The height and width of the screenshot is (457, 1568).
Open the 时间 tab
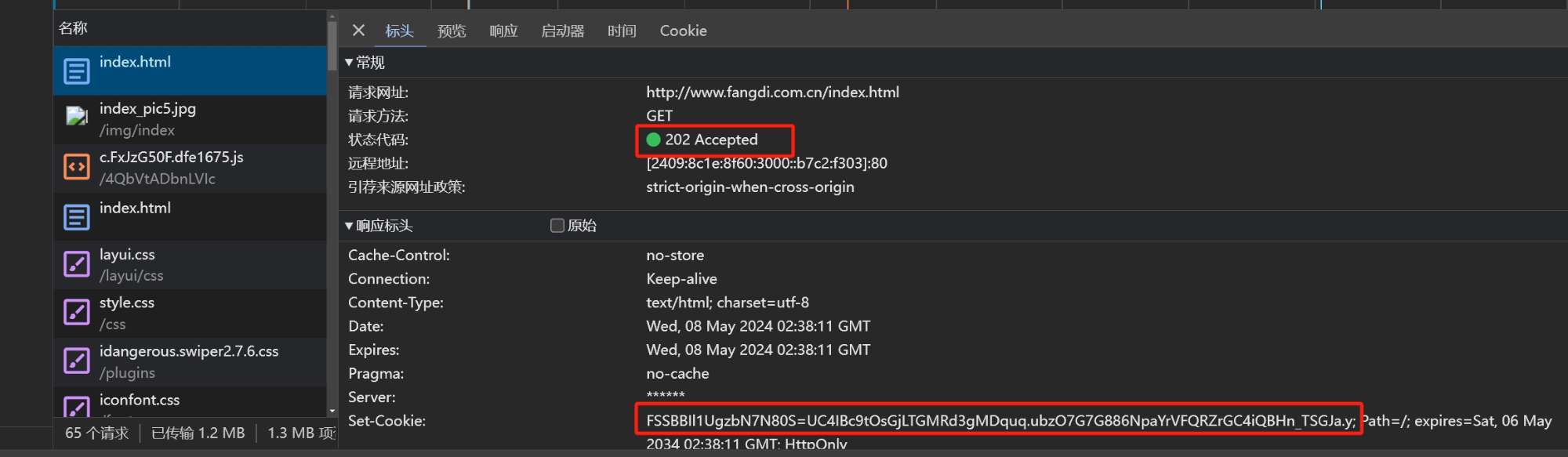tap(622, 31)
